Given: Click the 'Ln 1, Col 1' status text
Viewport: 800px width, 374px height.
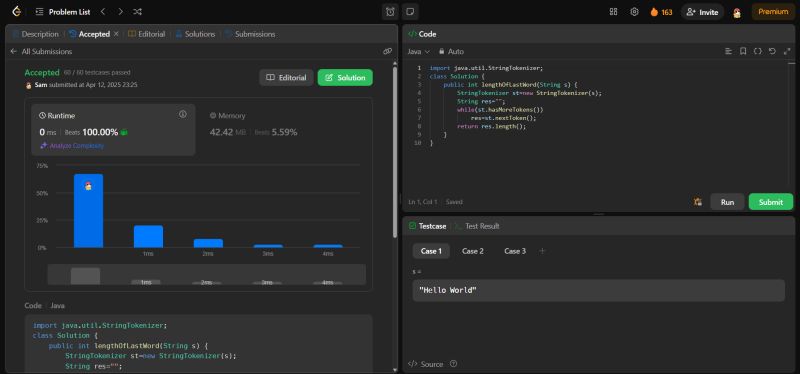Looking at the screenshot, I should pos(422,202).
